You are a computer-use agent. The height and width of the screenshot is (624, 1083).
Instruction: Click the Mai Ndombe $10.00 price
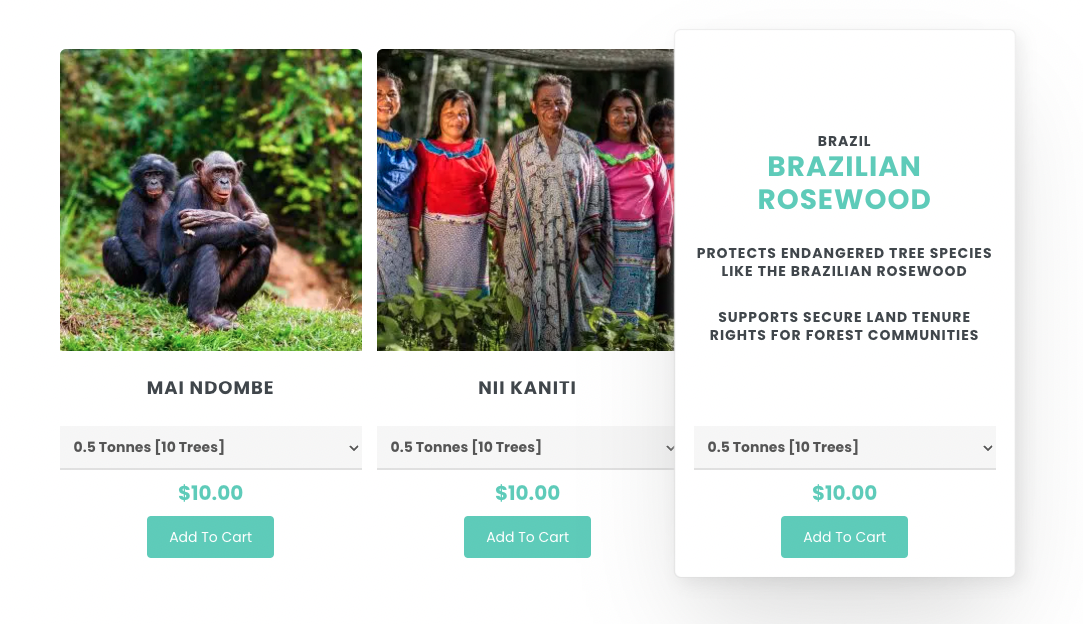click(x=210, y=493)
